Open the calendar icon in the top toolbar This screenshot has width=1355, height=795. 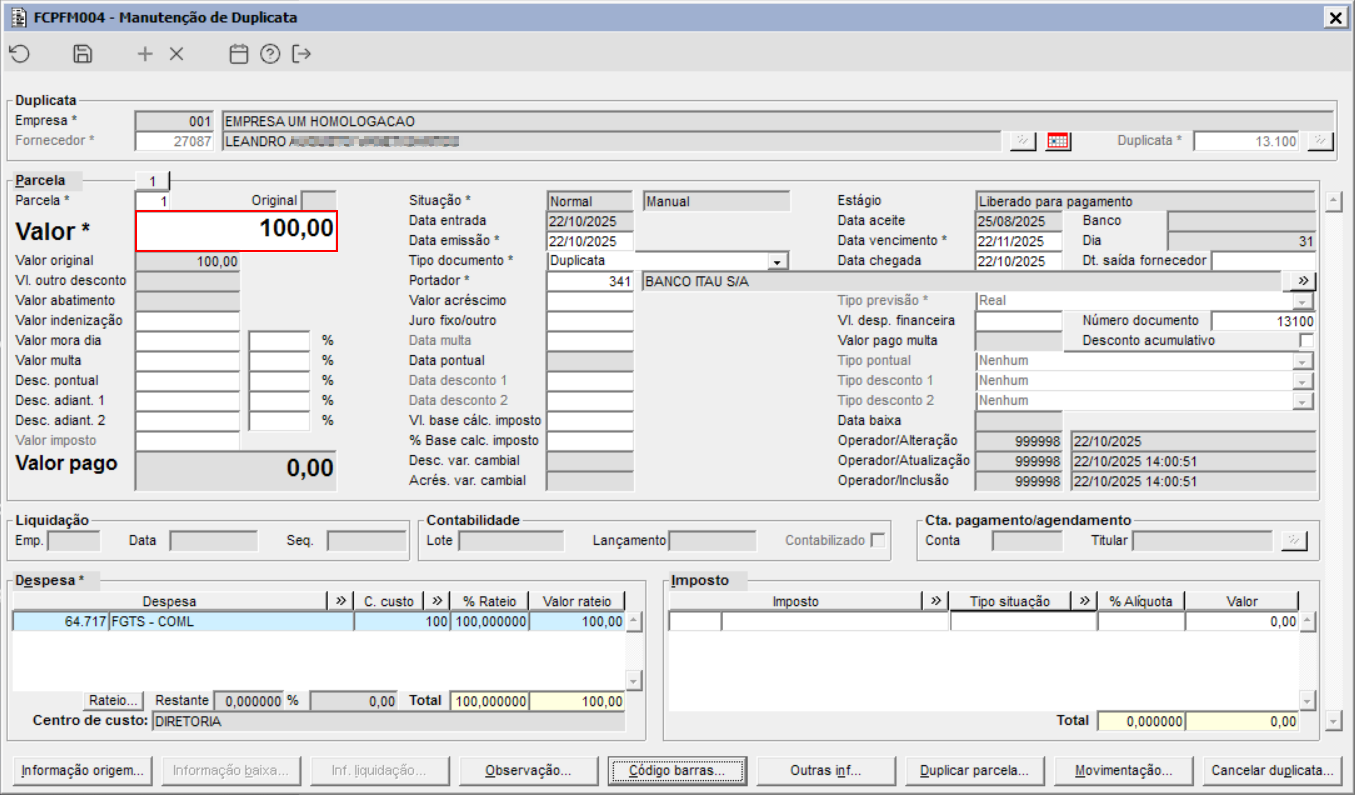tap(238, 54)
